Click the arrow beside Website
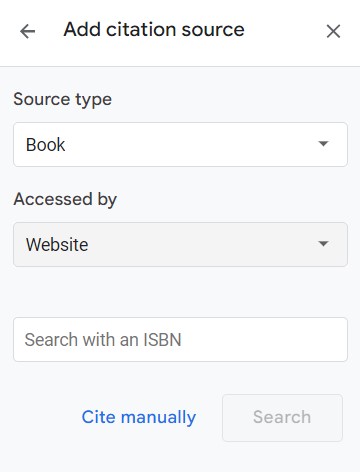 tap(323, 244)
